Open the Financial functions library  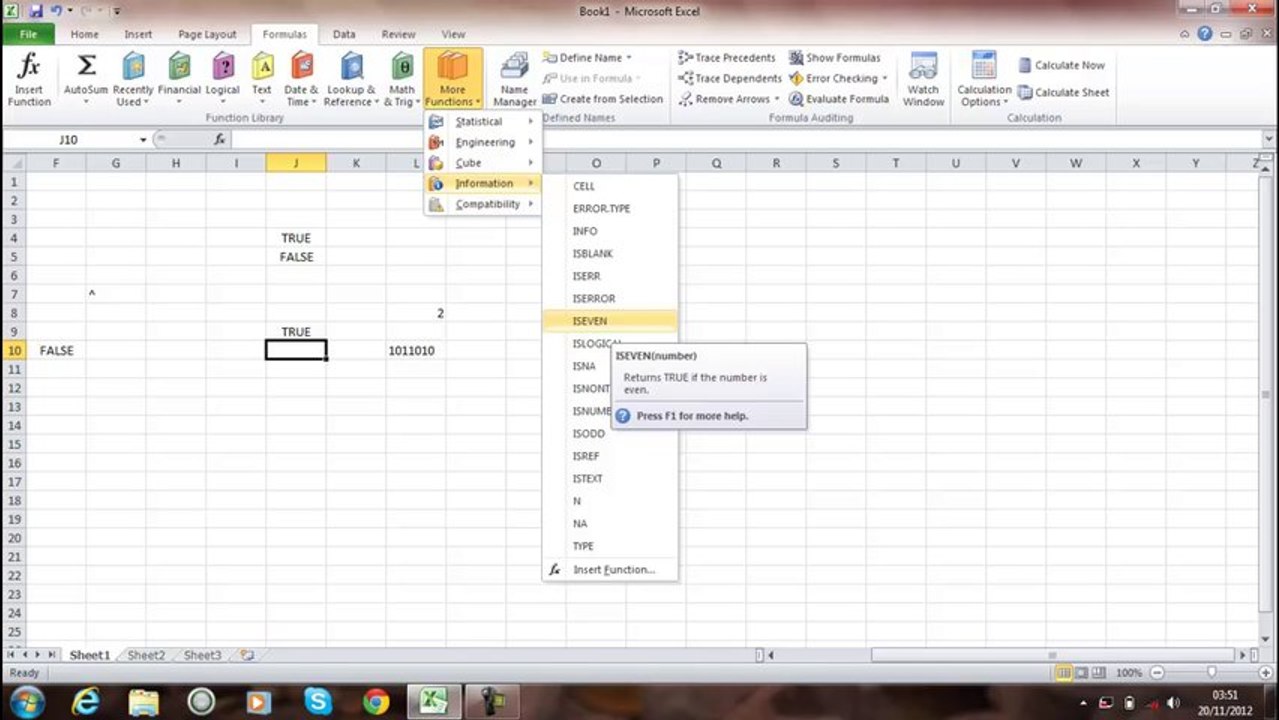[x=179, y=80]
